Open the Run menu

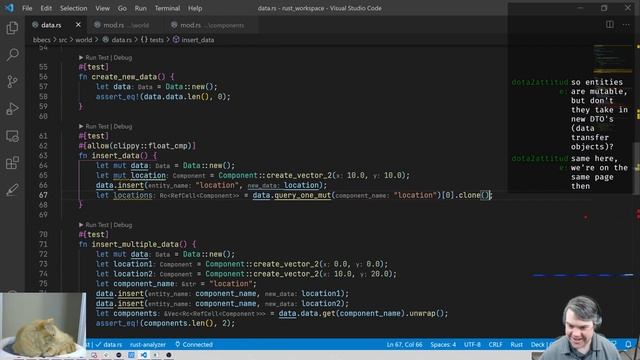(x=140, y=8)
